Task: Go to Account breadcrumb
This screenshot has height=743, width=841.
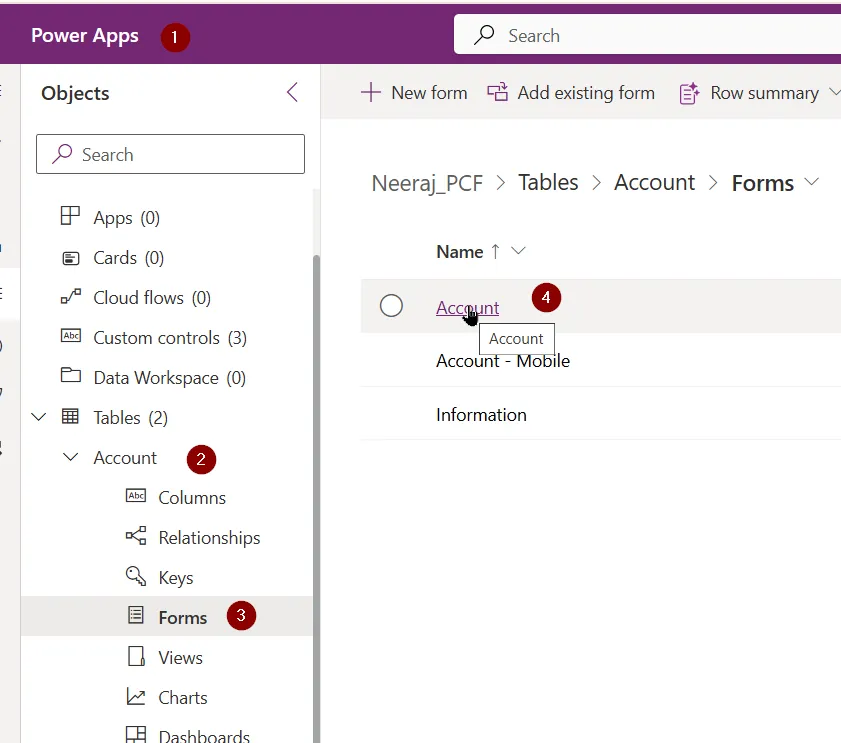Action: (x=654, y=182)
